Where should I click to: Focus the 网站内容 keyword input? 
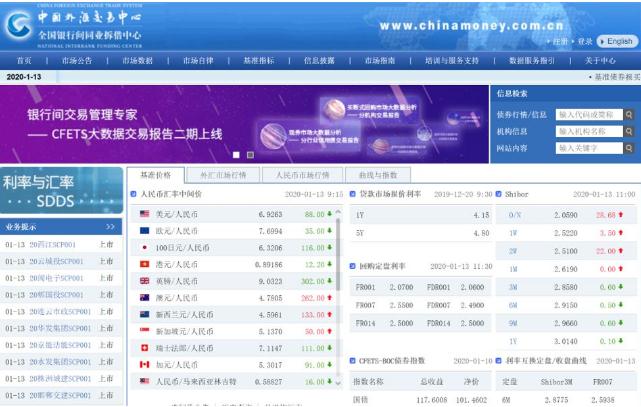(589, 148)
